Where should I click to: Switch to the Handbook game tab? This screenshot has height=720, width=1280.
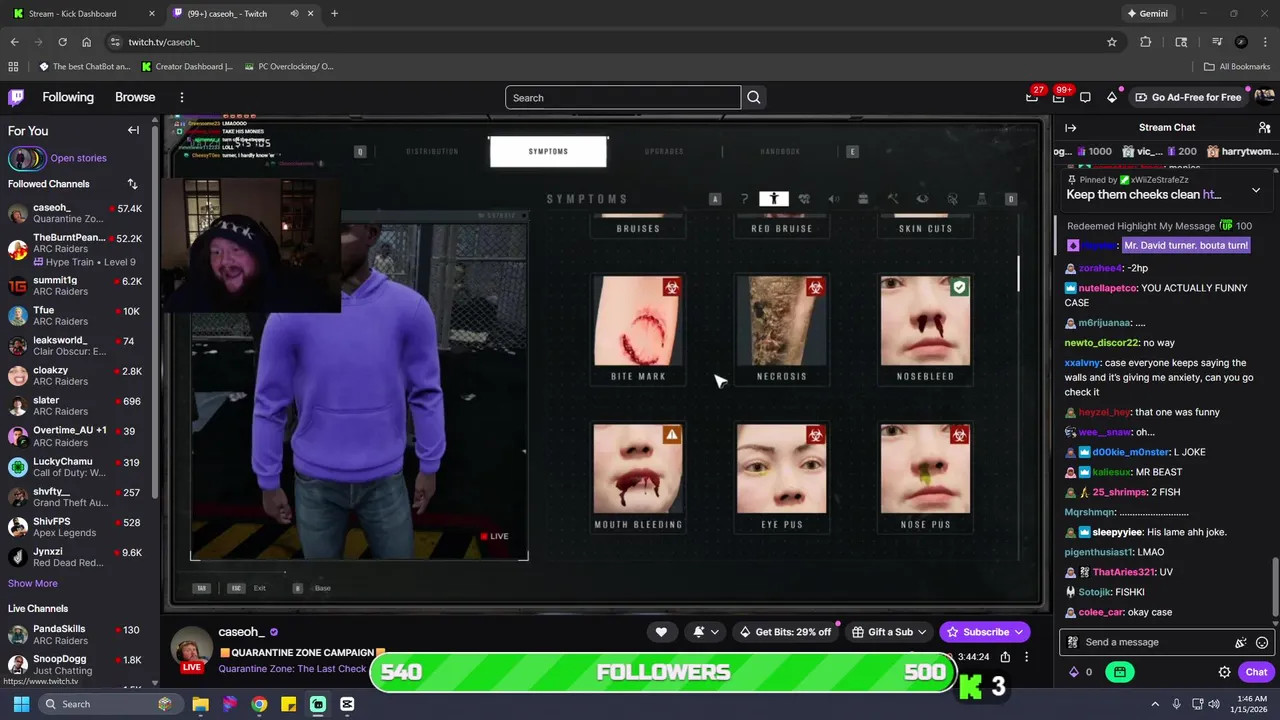coord(780,151)
